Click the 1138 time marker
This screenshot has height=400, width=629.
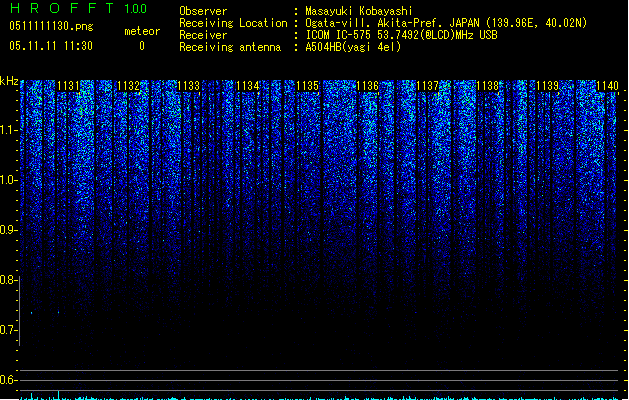tap(487, 86)
